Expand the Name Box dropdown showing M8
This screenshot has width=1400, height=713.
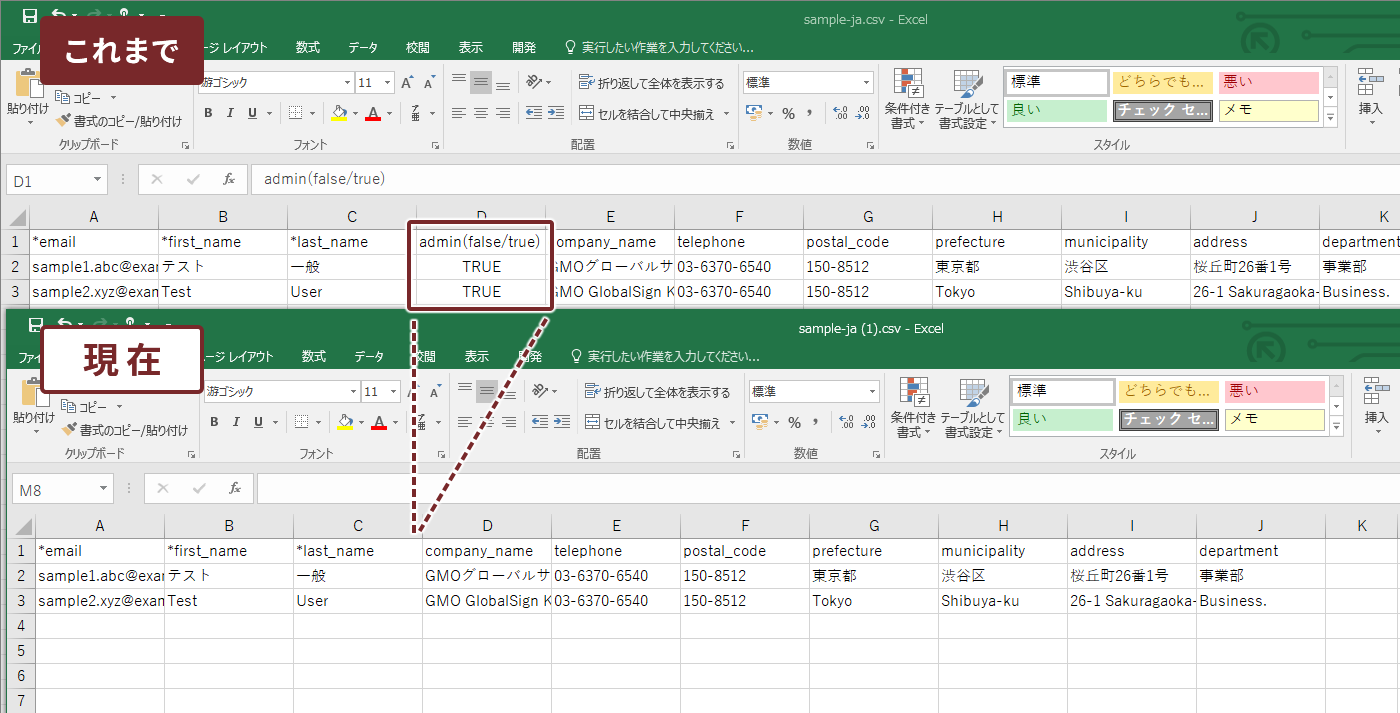click(104, 488)
